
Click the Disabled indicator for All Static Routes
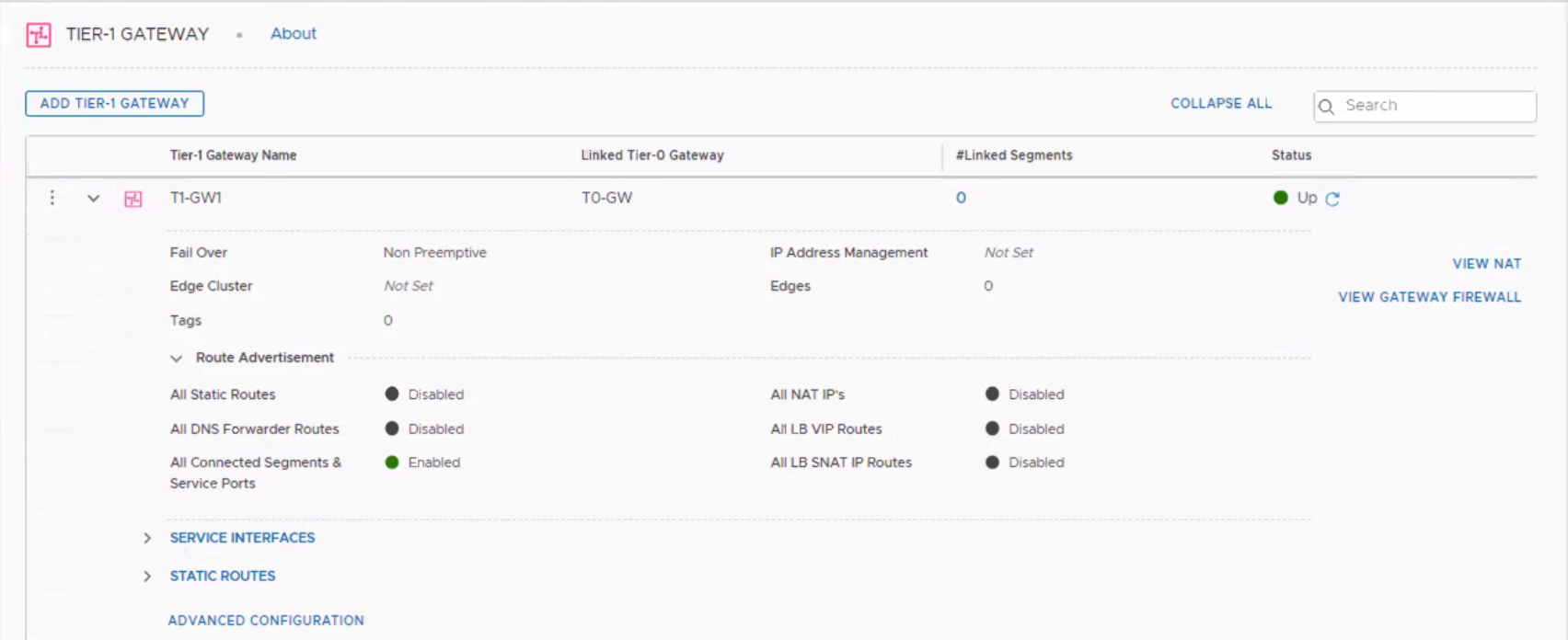[x=392, y=394]
